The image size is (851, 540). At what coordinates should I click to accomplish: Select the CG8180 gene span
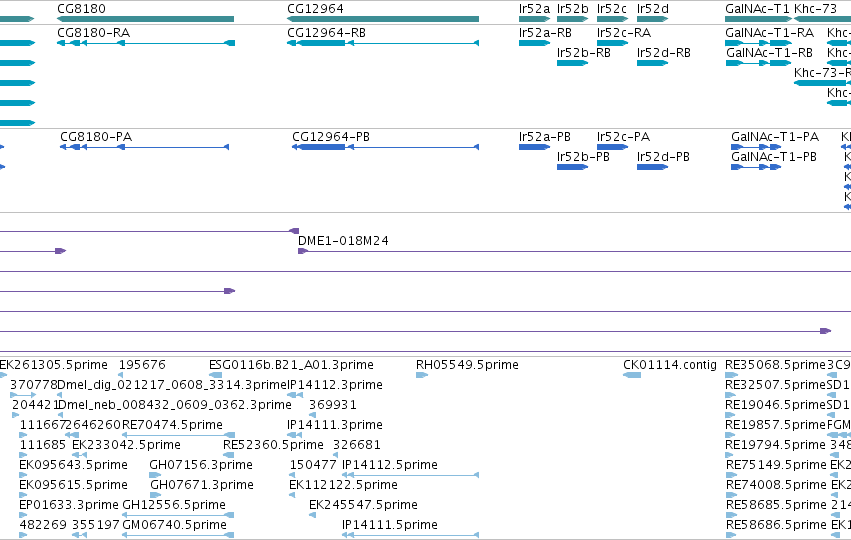pyautogui.click(x=145, y=19)
